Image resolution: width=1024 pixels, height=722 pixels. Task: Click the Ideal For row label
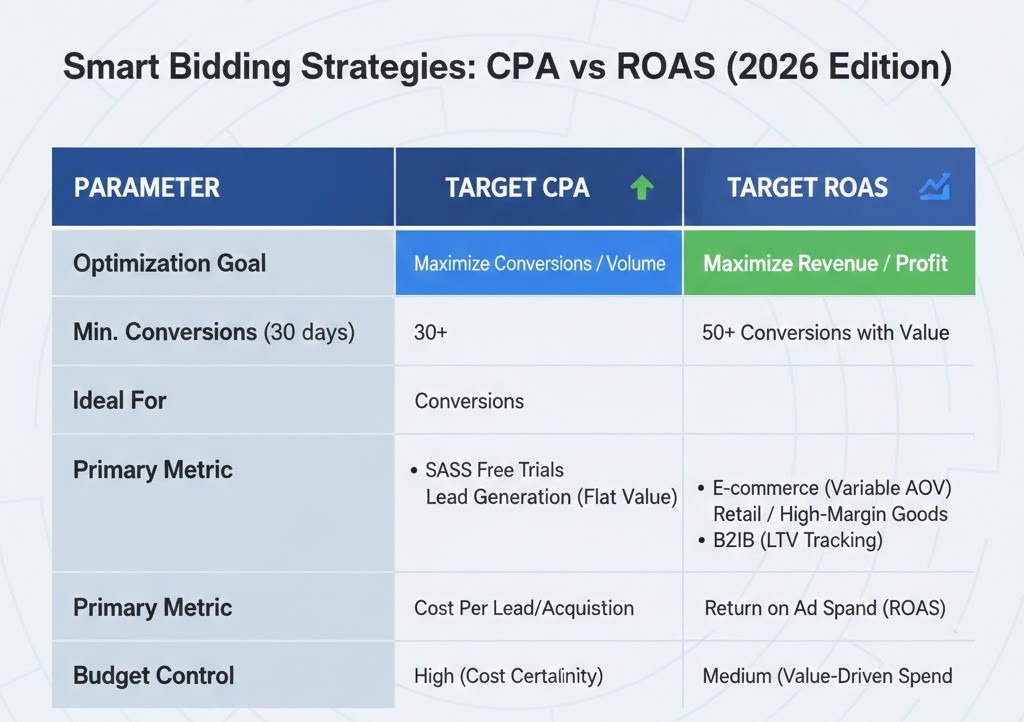tap(119, 401)
